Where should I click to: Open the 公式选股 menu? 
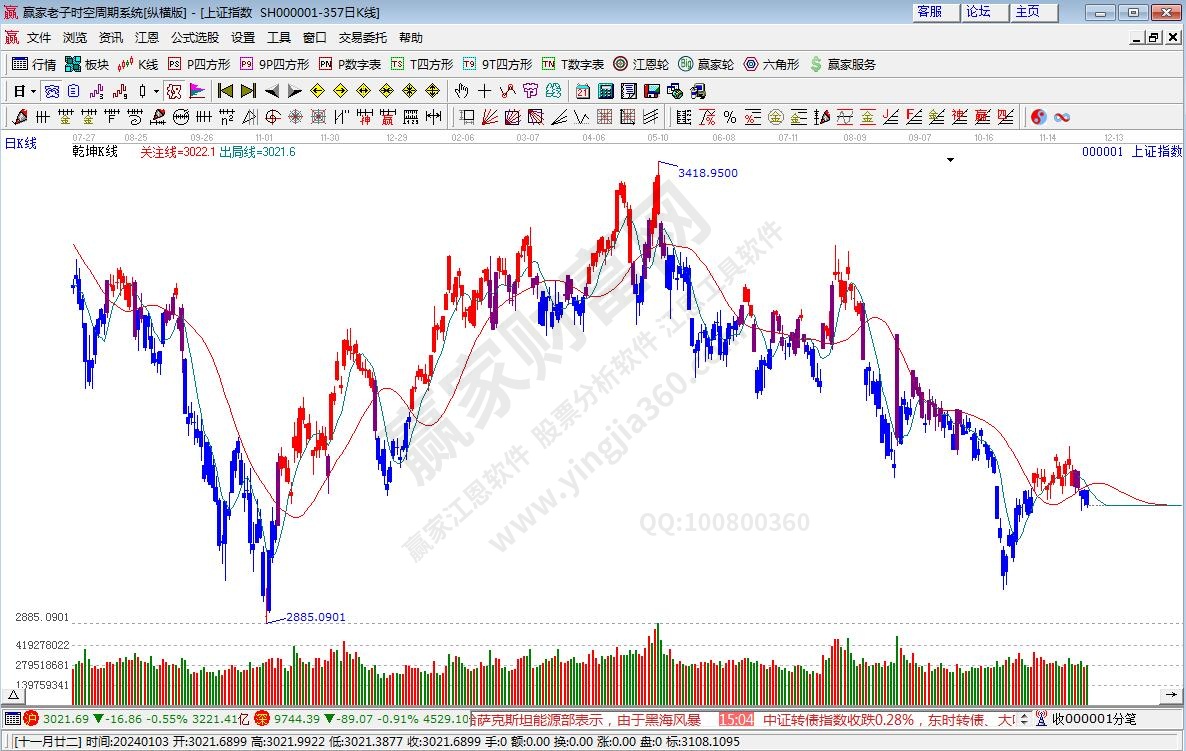click(x=194, y=38)
